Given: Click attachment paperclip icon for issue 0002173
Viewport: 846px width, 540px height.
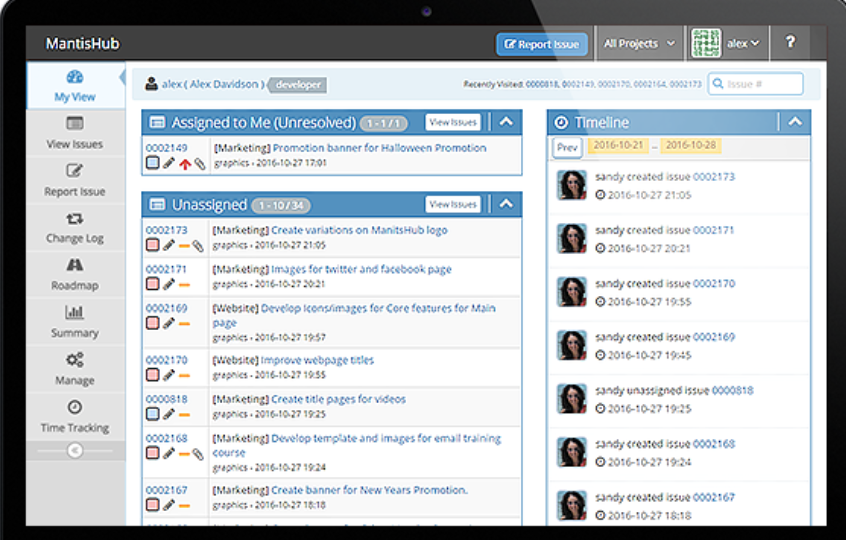Looking at the screenshot, I should (x=199, y=245).
